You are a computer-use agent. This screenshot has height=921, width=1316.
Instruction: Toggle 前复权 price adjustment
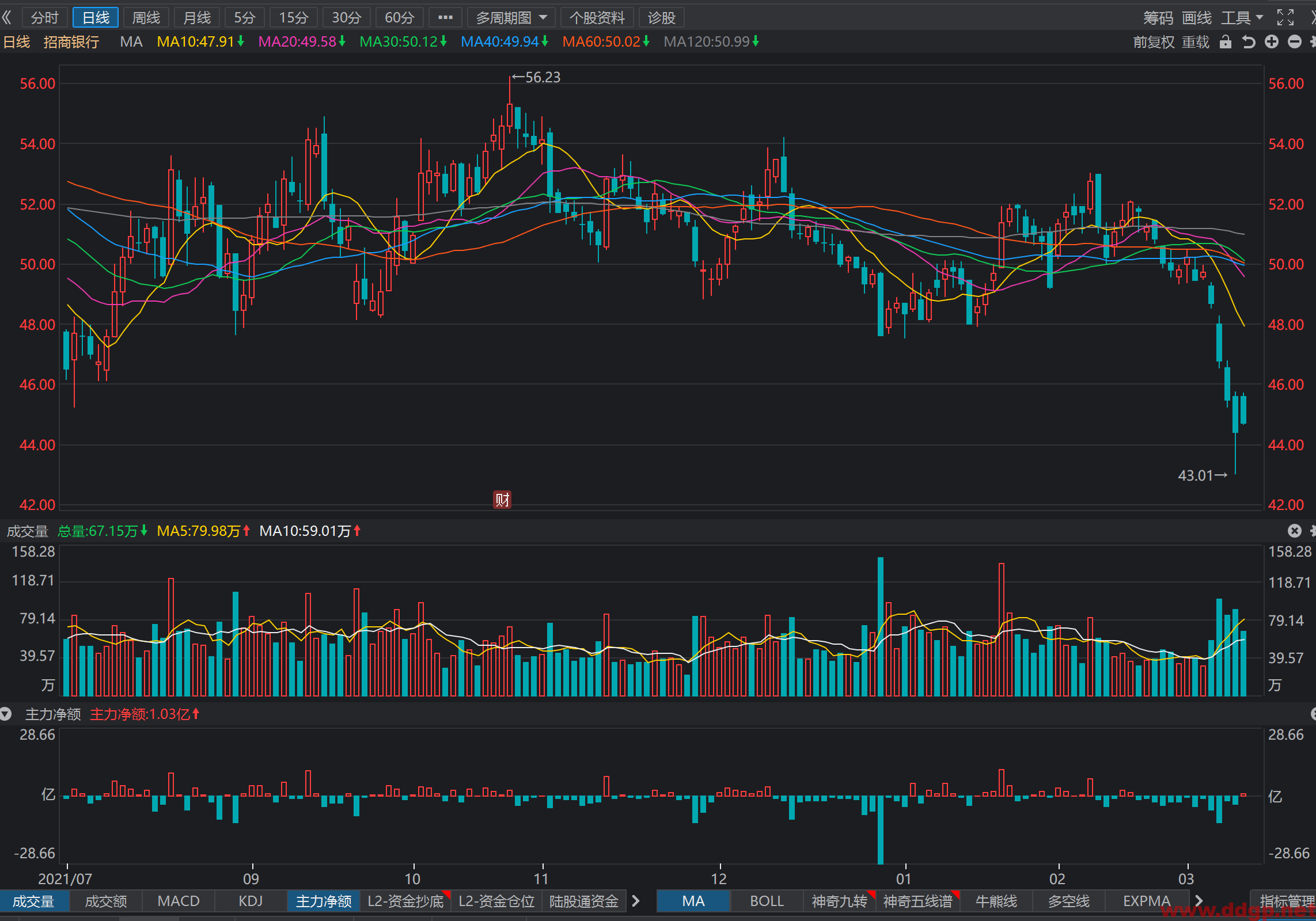pos(1154,42)
